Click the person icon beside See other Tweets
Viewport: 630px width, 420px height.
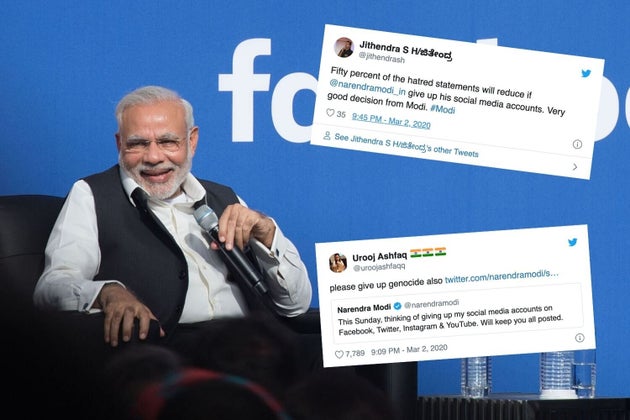tap(327, 136)
